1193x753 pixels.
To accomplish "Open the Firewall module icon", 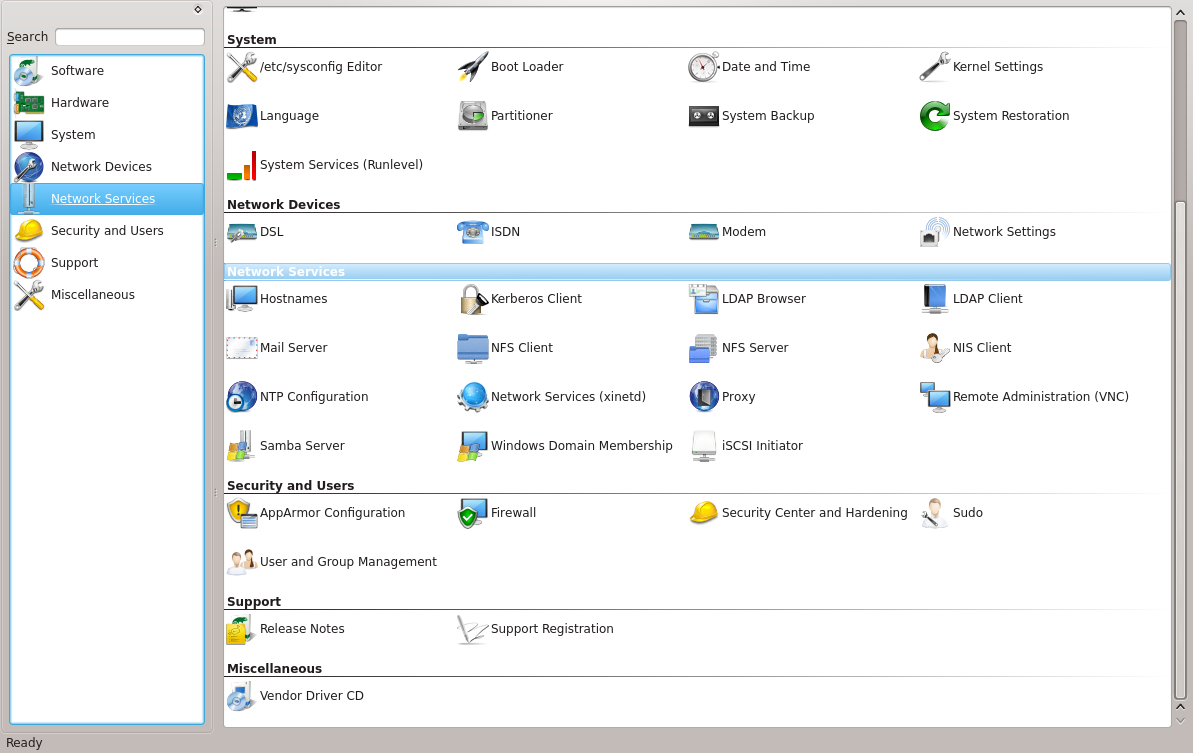I will [472, 513].
